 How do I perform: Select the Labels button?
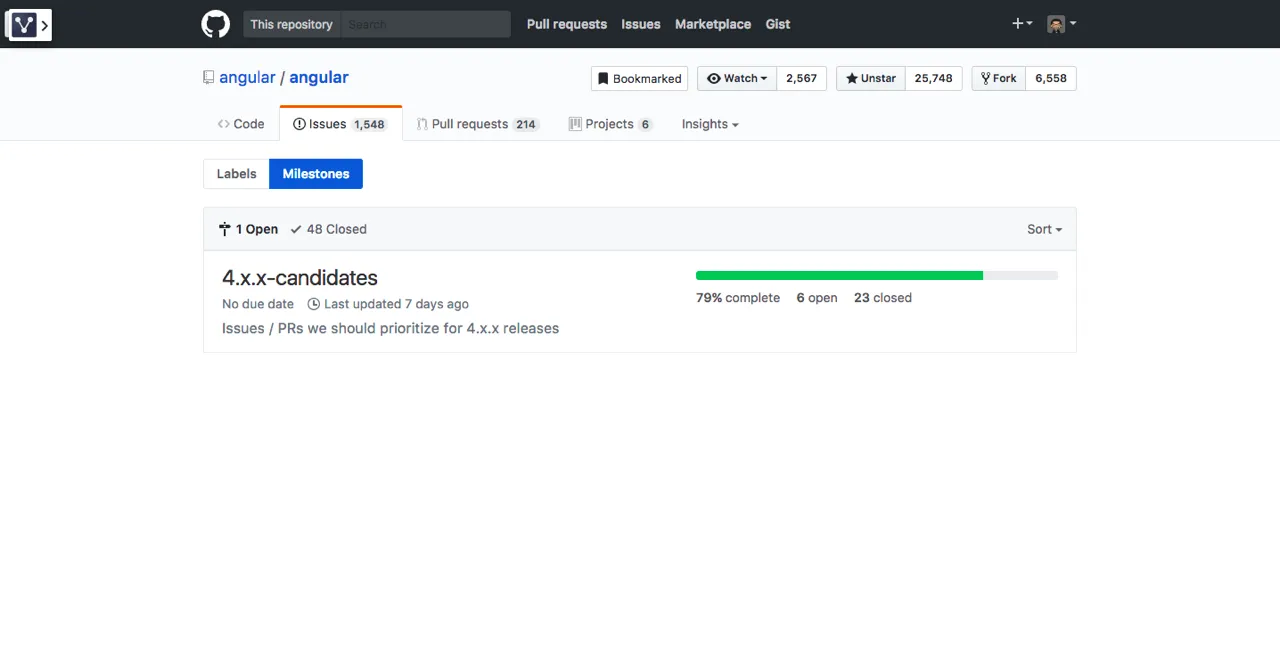click(236, 174)
